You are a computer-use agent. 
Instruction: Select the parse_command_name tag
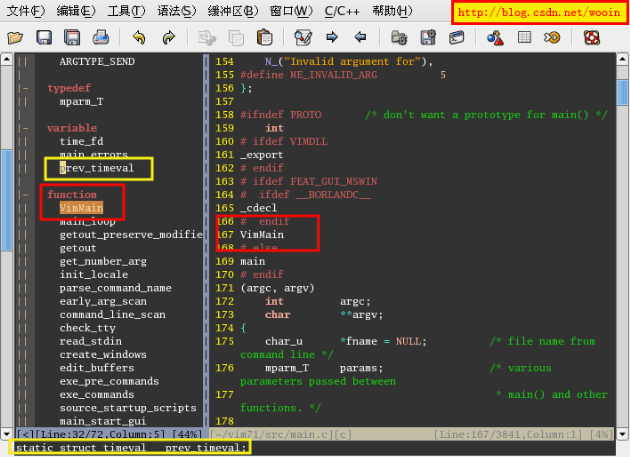point(115,288)
